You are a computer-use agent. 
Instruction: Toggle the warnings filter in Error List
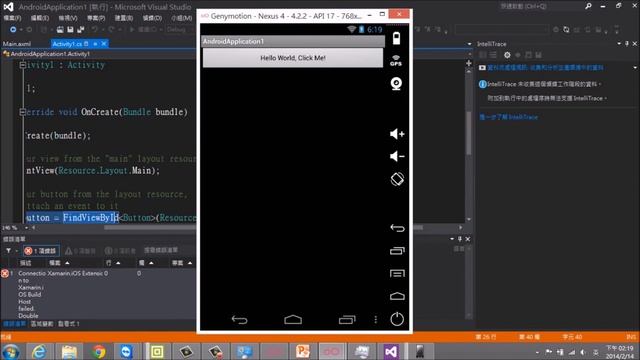click(x=80, y=251)
